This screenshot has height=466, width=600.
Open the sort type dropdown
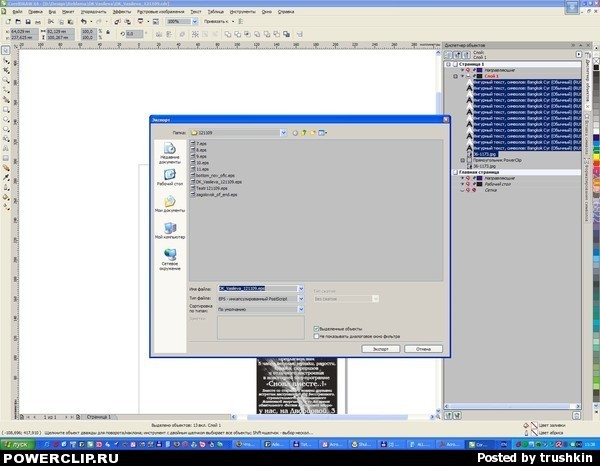click(301, 309)
